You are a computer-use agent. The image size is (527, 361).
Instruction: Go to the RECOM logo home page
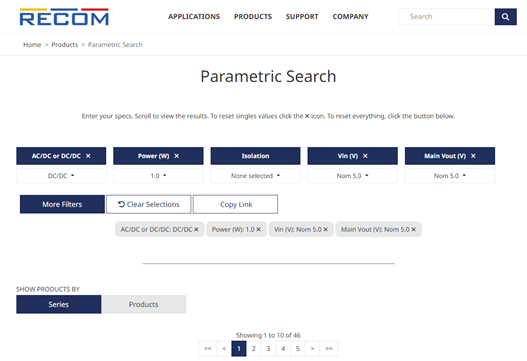64,17
